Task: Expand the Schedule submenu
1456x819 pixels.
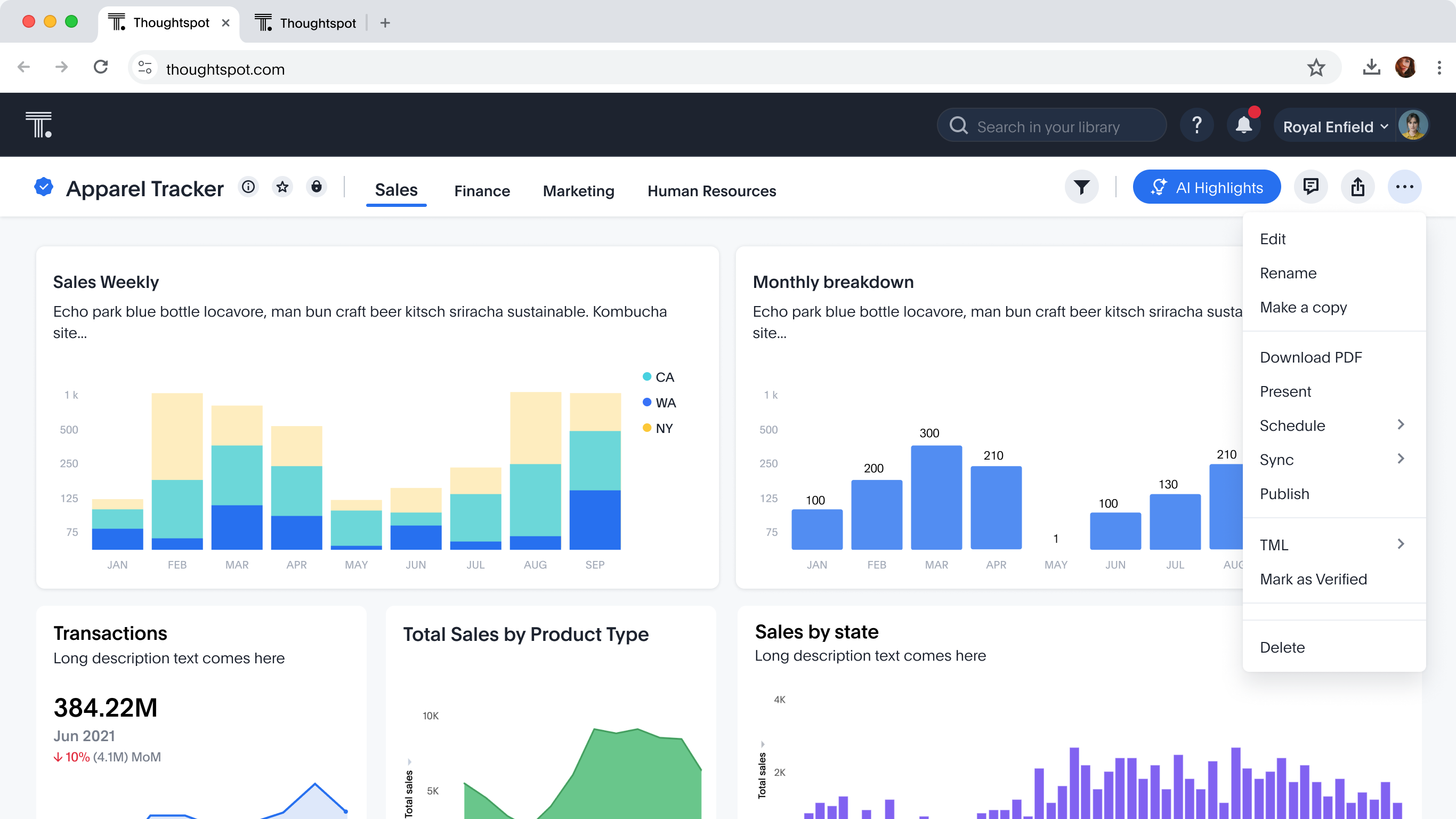Action: tap(1334, 425)
